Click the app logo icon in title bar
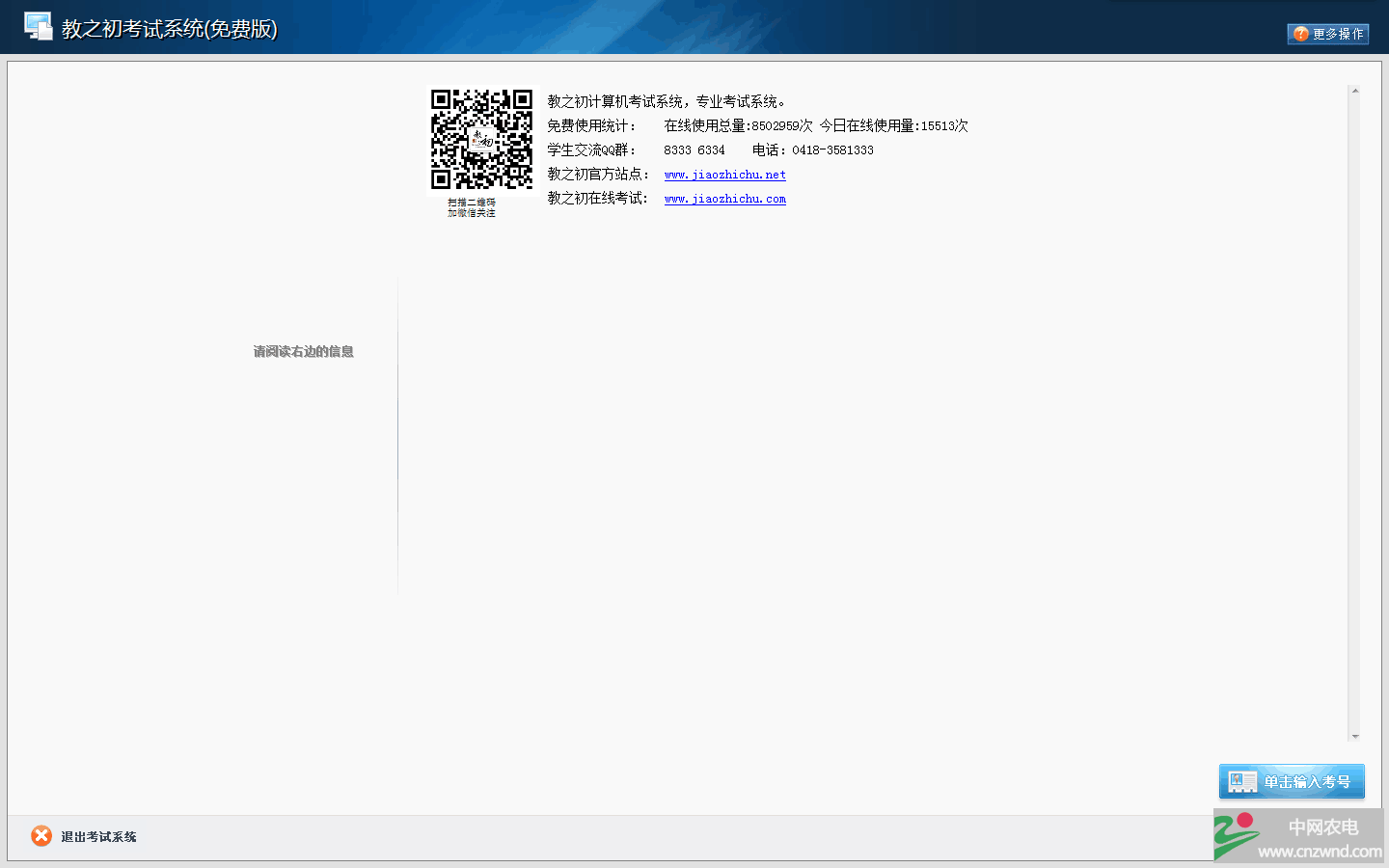The image size is (1389, 868). click(39, 27)
